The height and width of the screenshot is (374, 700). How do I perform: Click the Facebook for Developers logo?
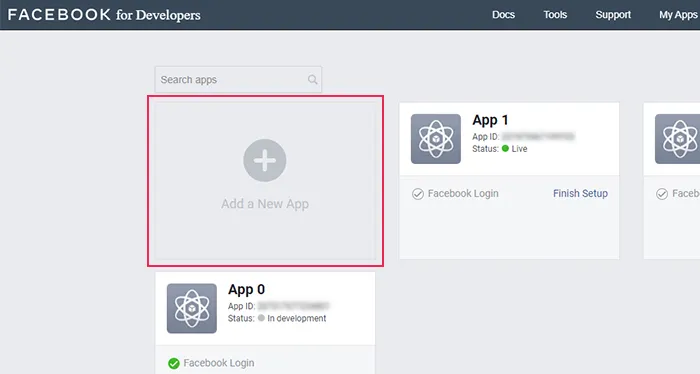(x=104, y=15)
